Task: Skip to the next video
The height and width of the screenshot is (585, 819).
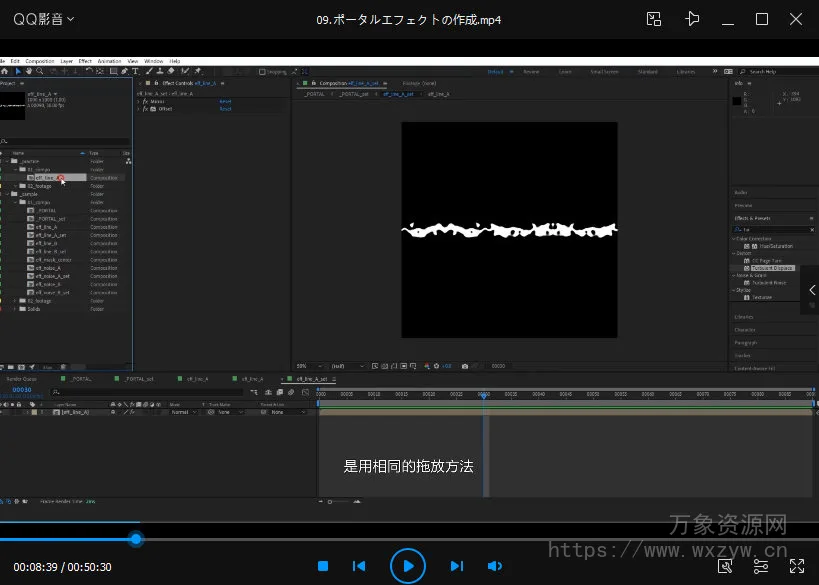Action: pyautogui.click(x=456, y=566)
